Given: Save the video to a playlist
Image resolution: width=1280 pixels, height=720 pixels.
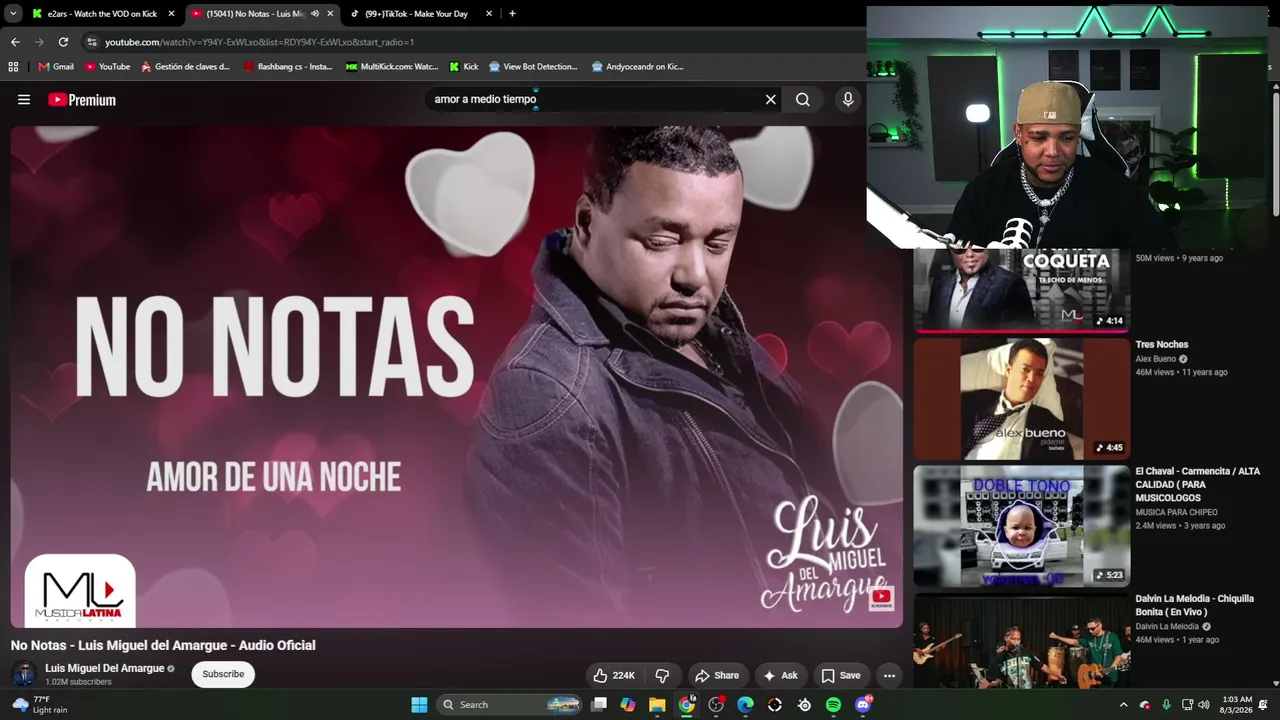Looking at the screenshot, I should coord(841,676).
